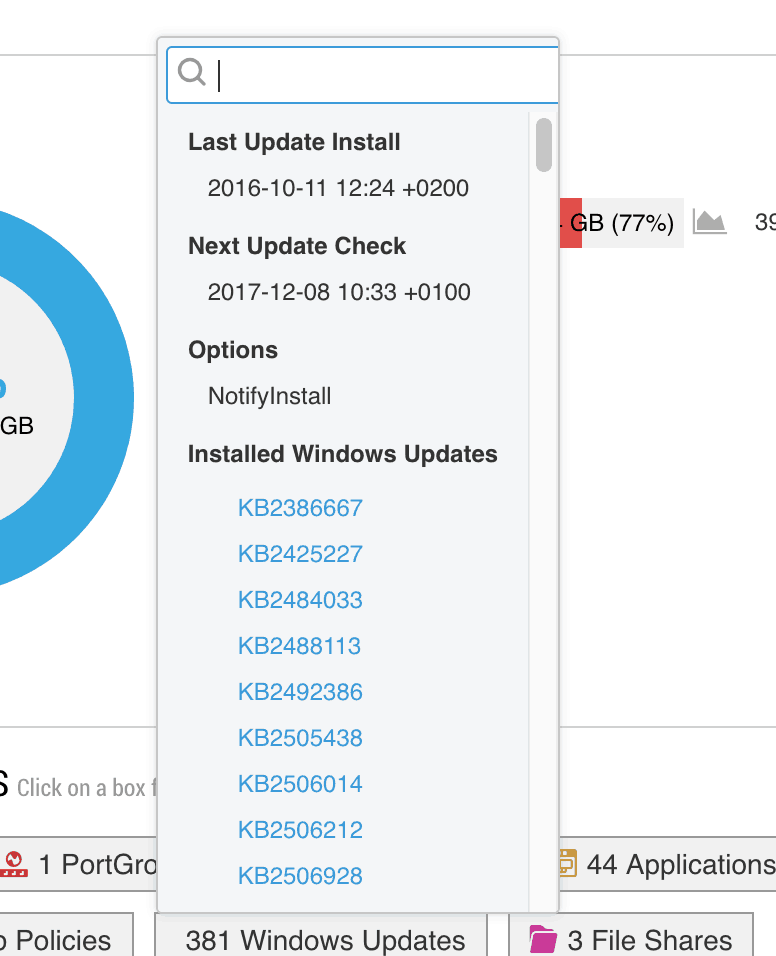Image resolution: width=776 pixels, height=956 pixels.
Task: Click the Applications box icon
Action: [568, 863]
